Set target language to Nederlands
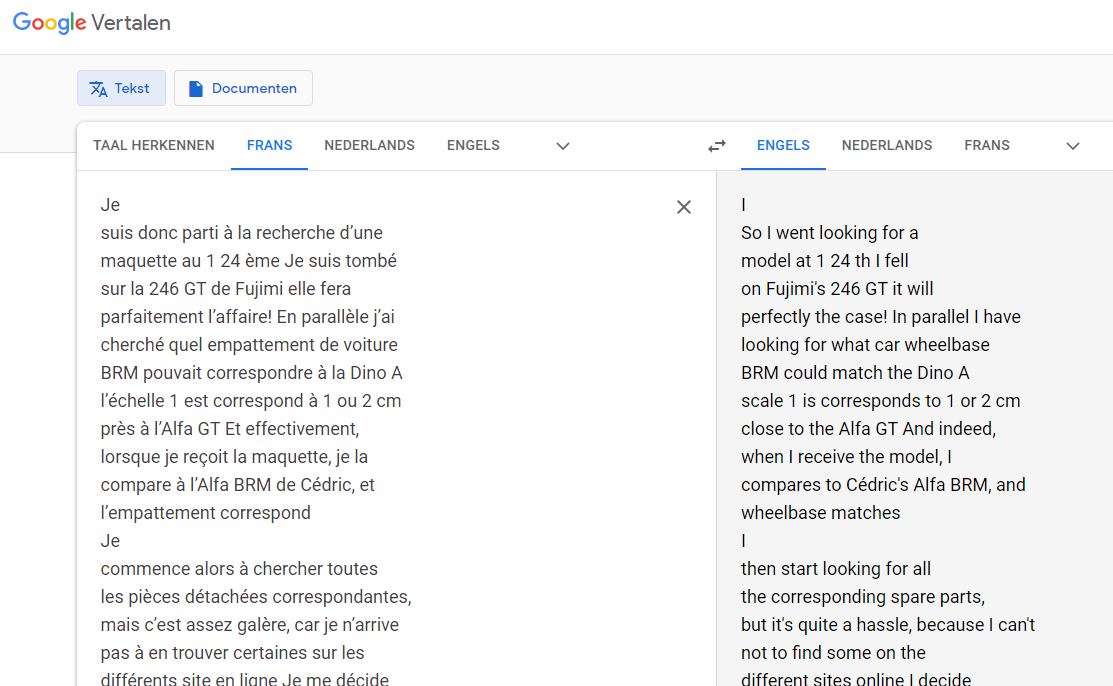The height and width of the screenshot is (686, 1113). (887, 145)
